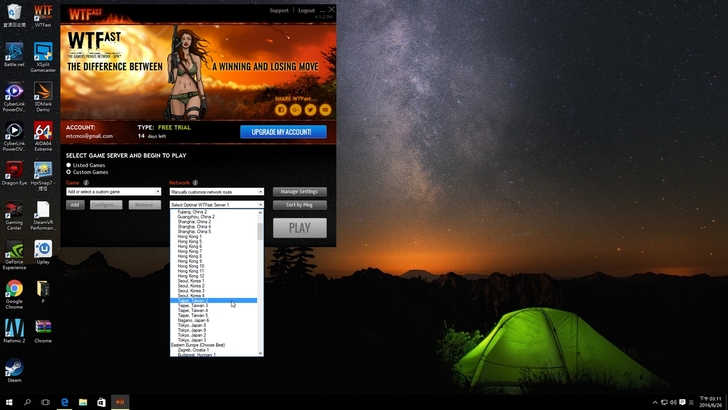
Task: Open Google Chrome desktop shortcut
Action: (x=14, y=294)
